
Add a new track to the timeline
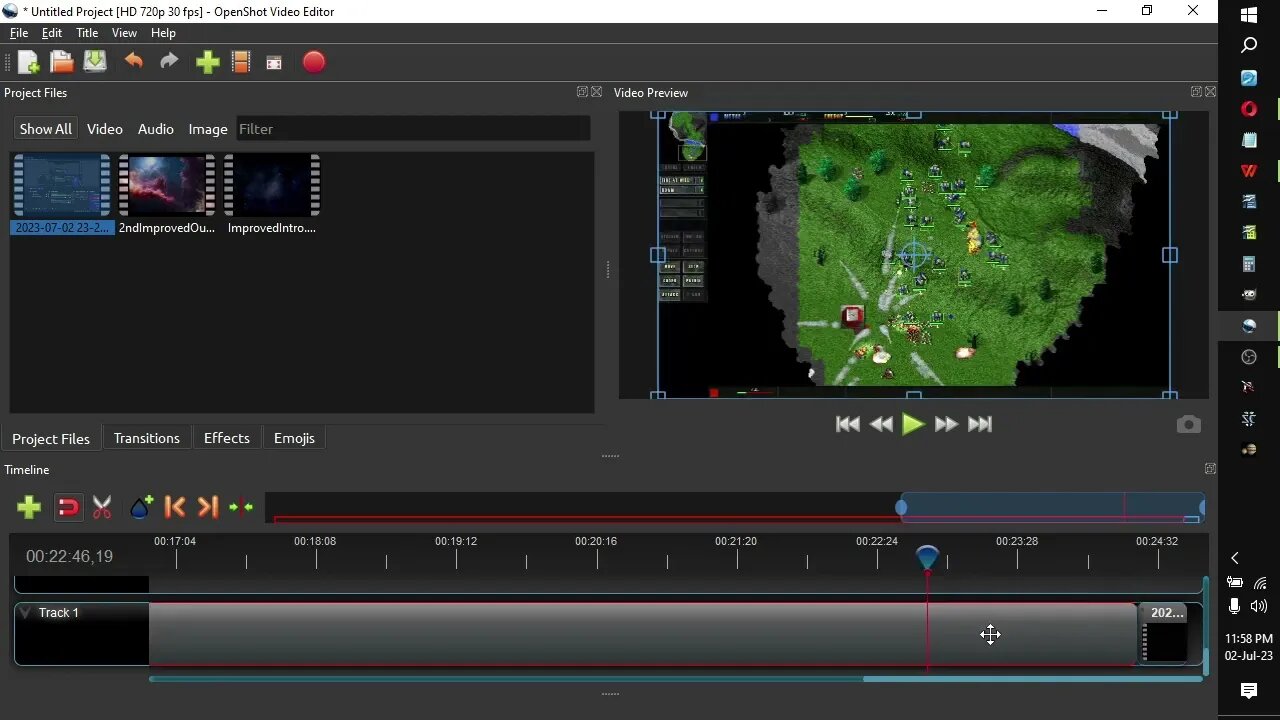click(29, 507)
